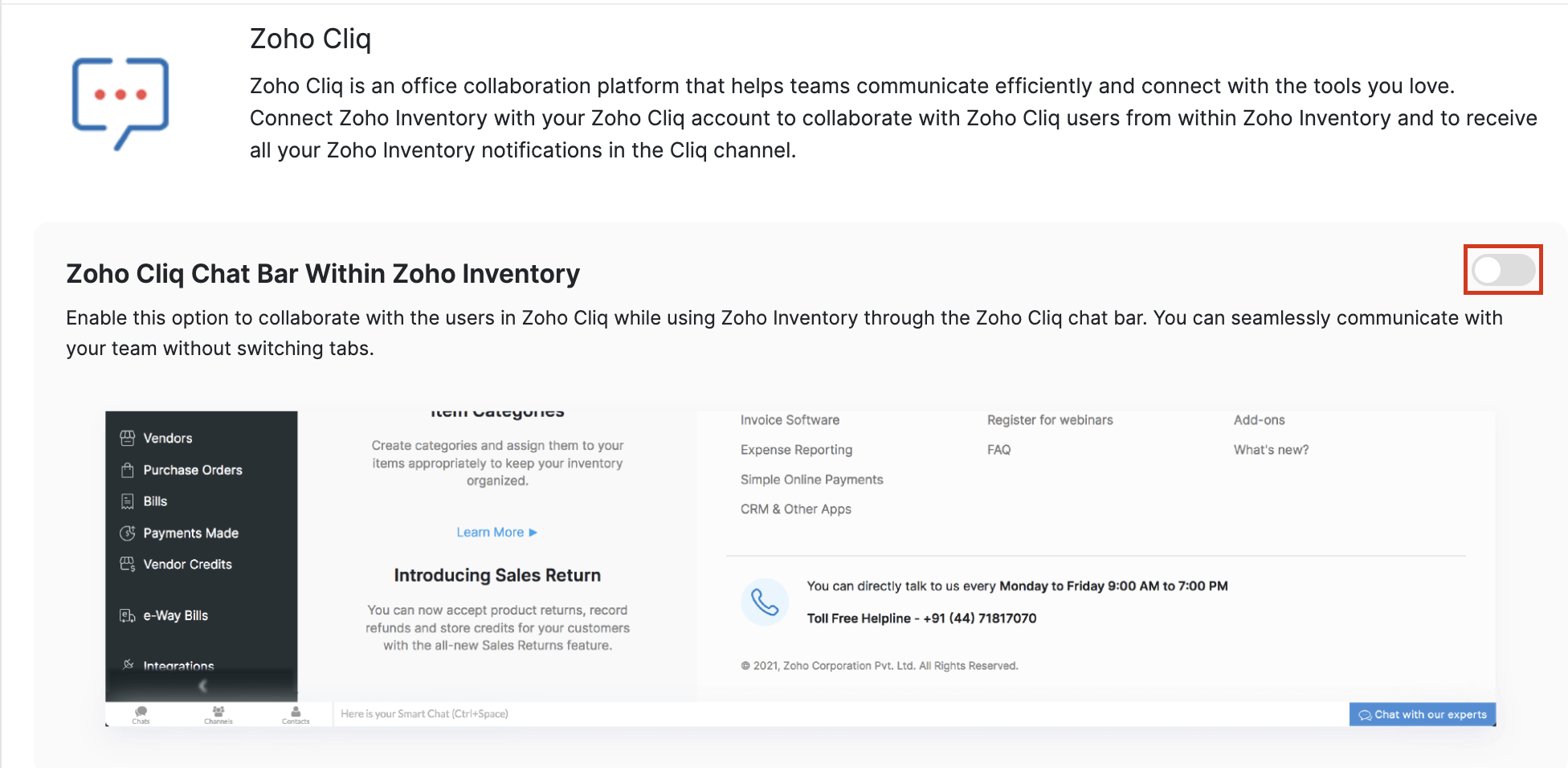Open the Register for webinars link
The width and height of the screenshot is (1568, 768).
(1050, 419)
